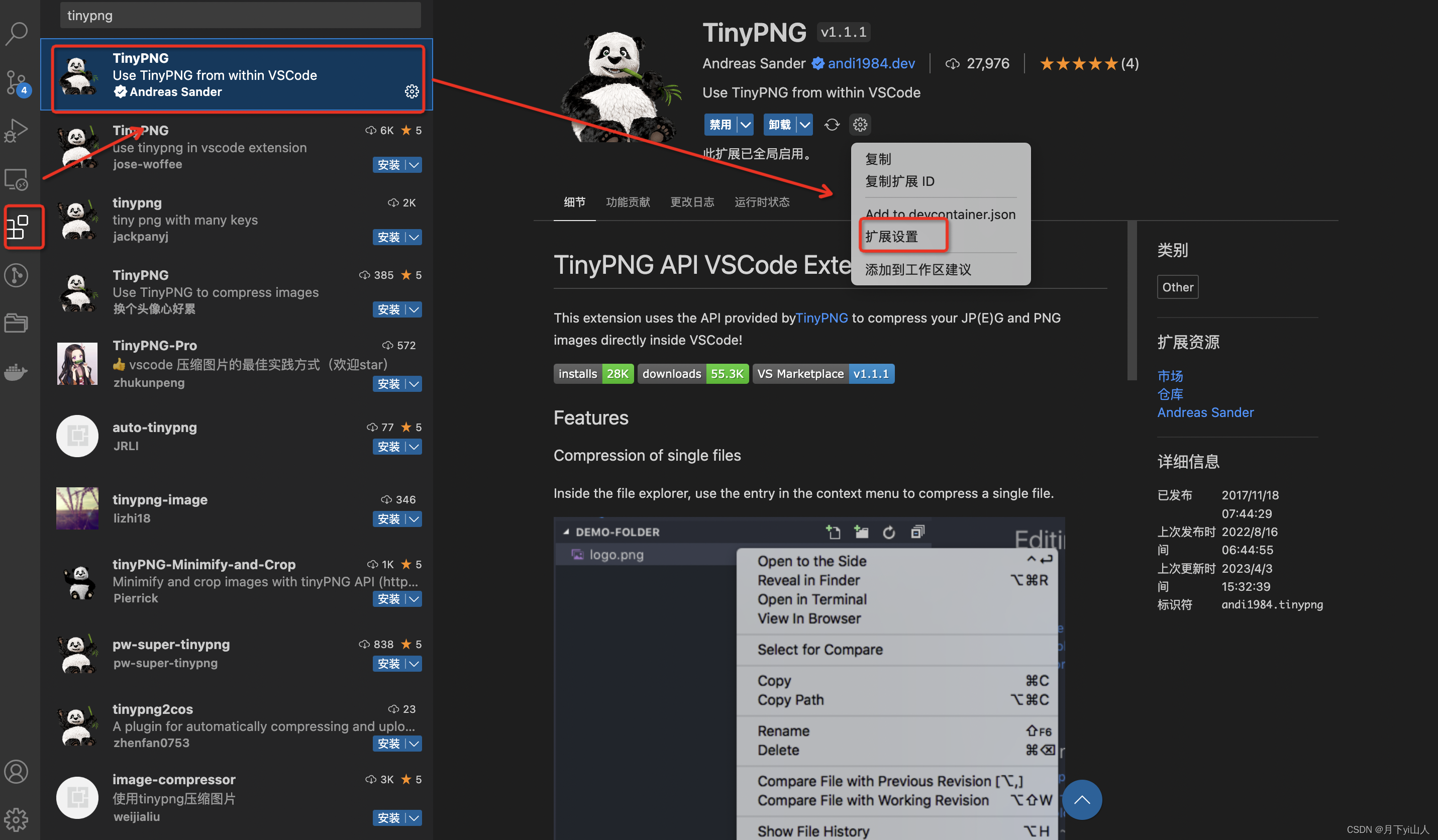The height and width of the screenshot is (840, 1438).
Task: Click gear icon in extension detail header
Action: [x=861, y=125]
